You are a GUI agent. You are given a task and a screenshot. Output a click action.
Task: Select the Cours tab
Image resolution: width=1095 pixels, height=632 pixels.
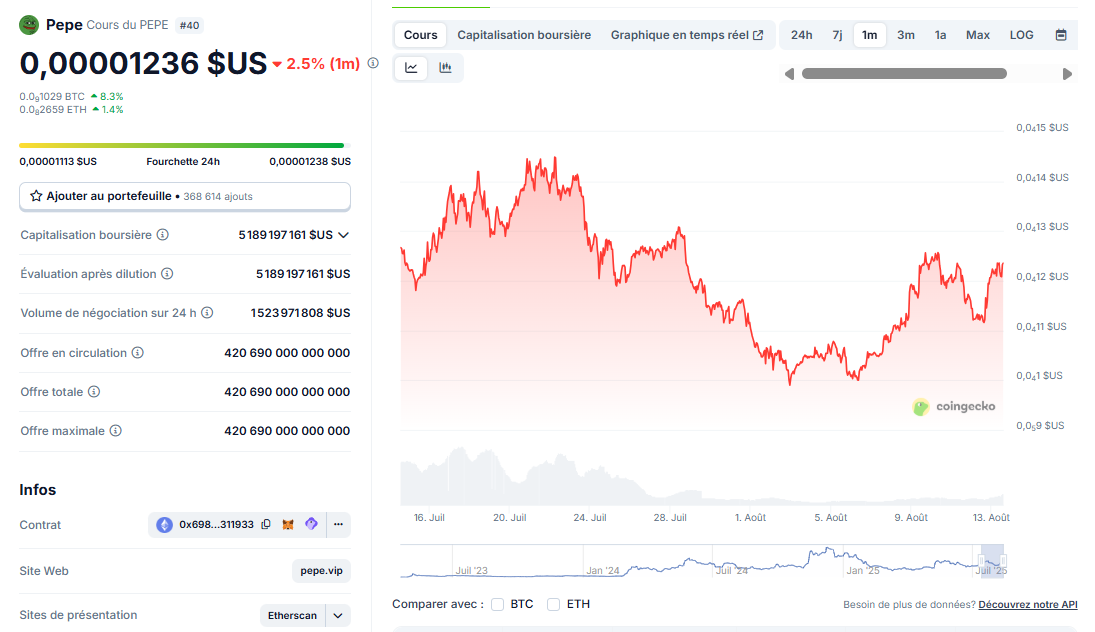point(420,35)
